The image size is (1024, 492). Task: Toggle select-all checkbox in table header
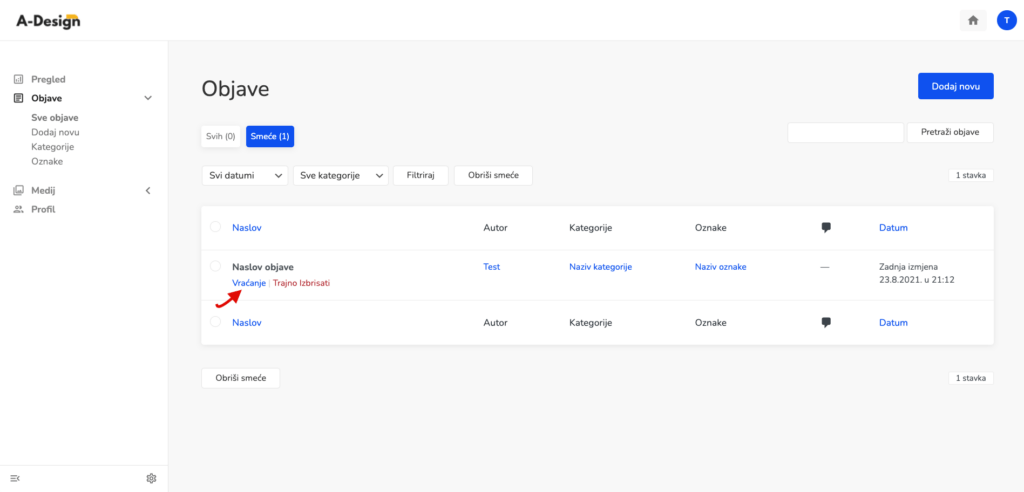point(216,227)
